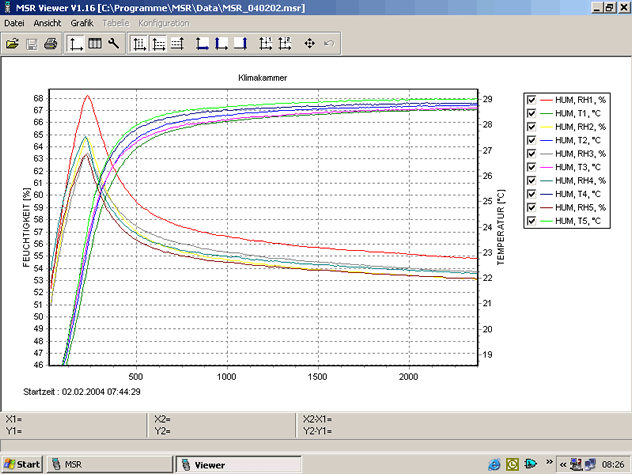Open settings with the wrench icon
This screenshot has height=474, width=632.
(114, 44)
